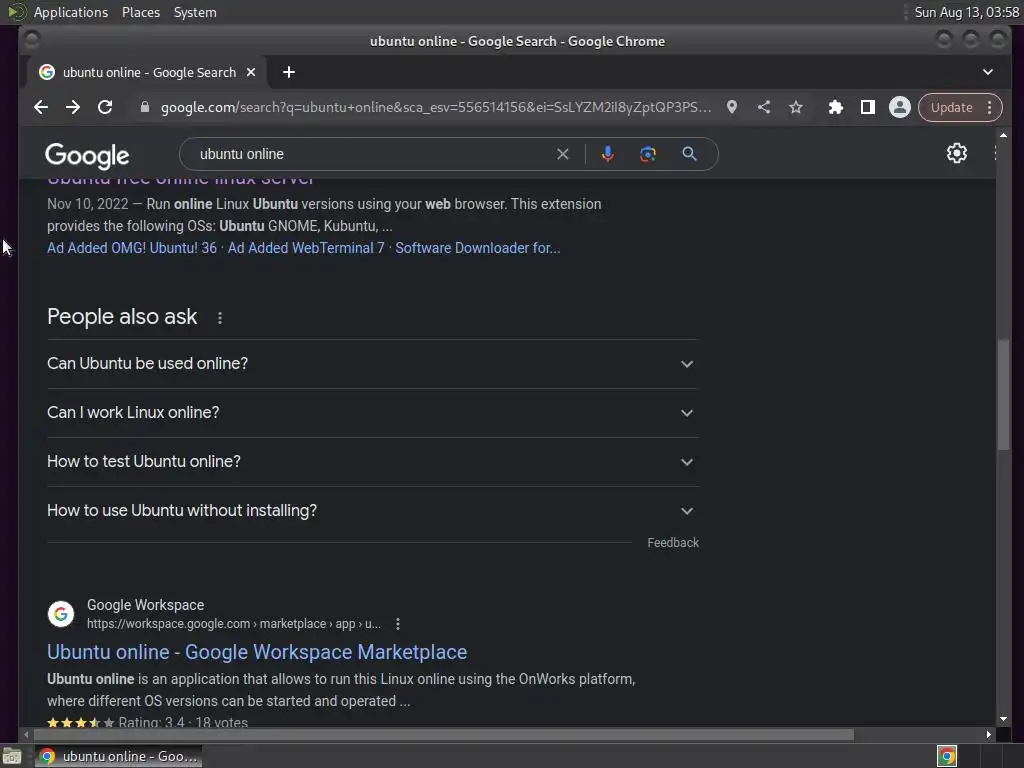1024x768 pixels.
Task: Click the Google Workspace favicon
Action: click(x=61, y=614)
